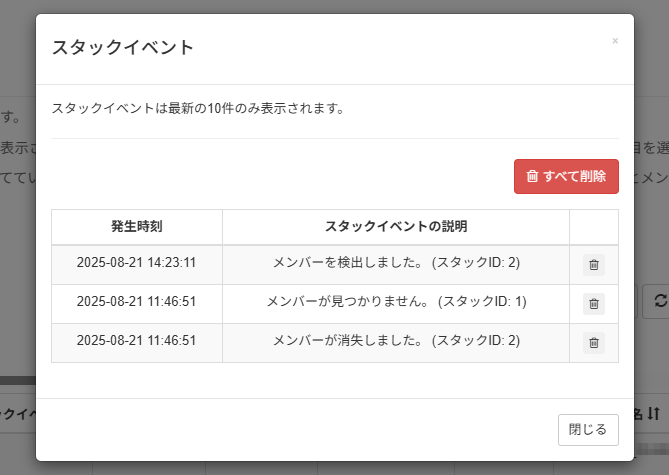Remove the メンバーが消失しました event via trash icon
Image resolution: width=669 pixels, height=475 pixels.
click(x=594, y=343)
